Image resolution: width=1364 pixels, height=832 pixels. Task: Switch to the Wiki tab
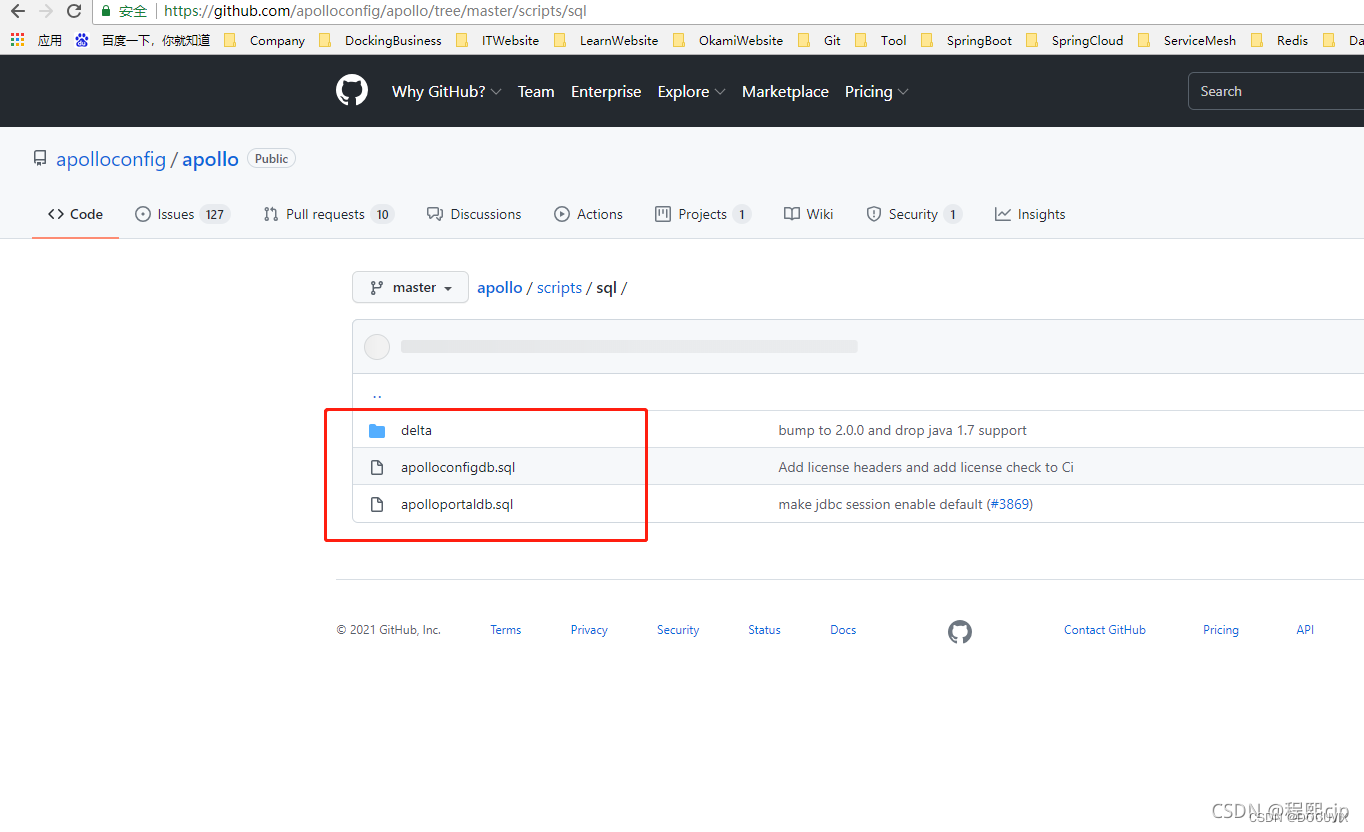tap(809, 214)
